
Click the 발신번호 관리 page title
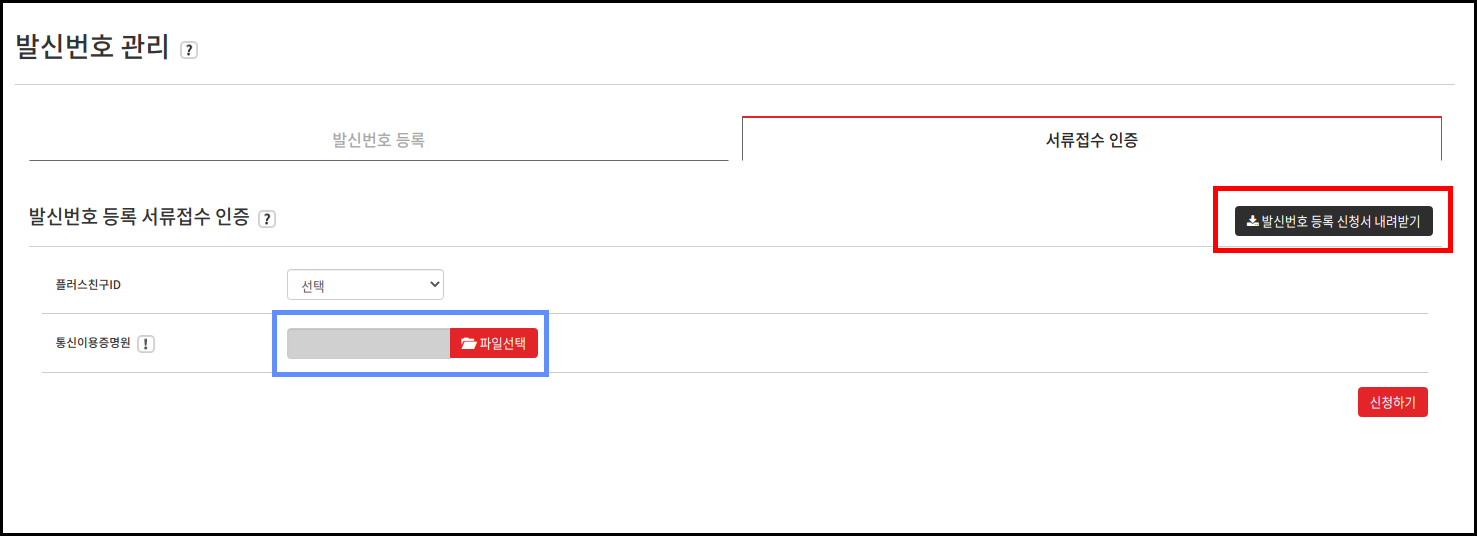coord(93,48)
